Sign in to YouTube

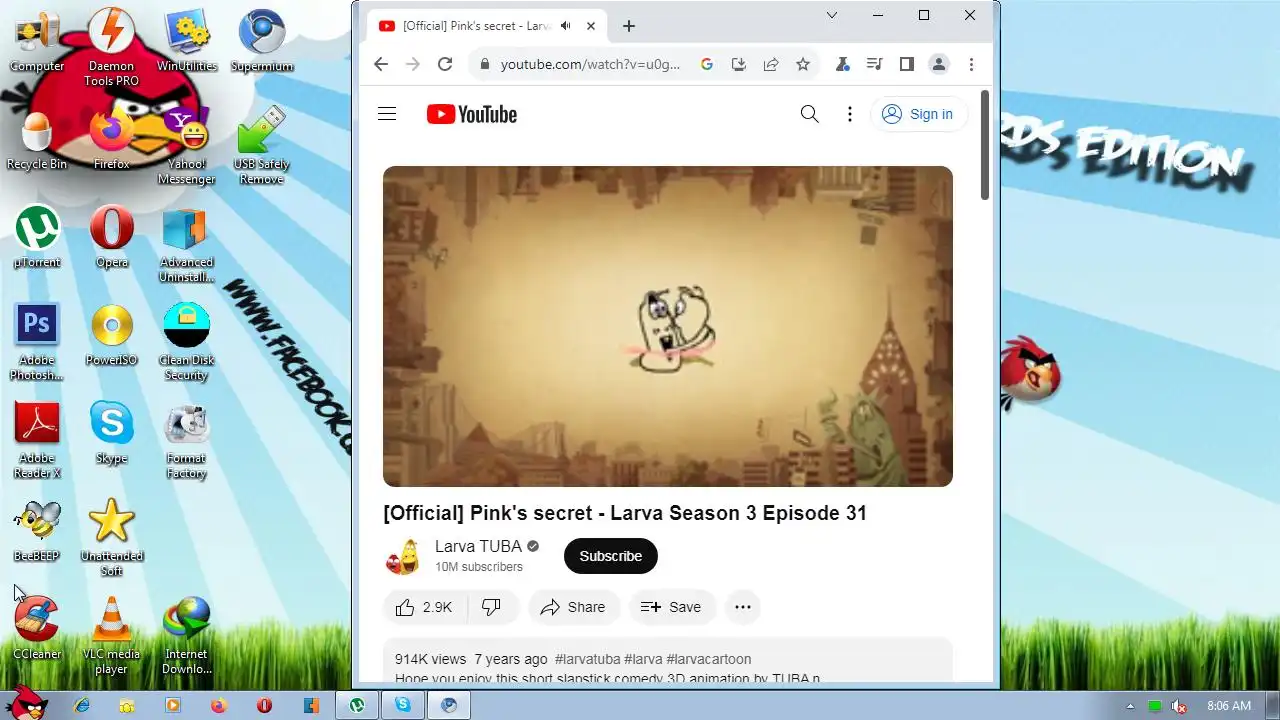click(x=918, y=114)
